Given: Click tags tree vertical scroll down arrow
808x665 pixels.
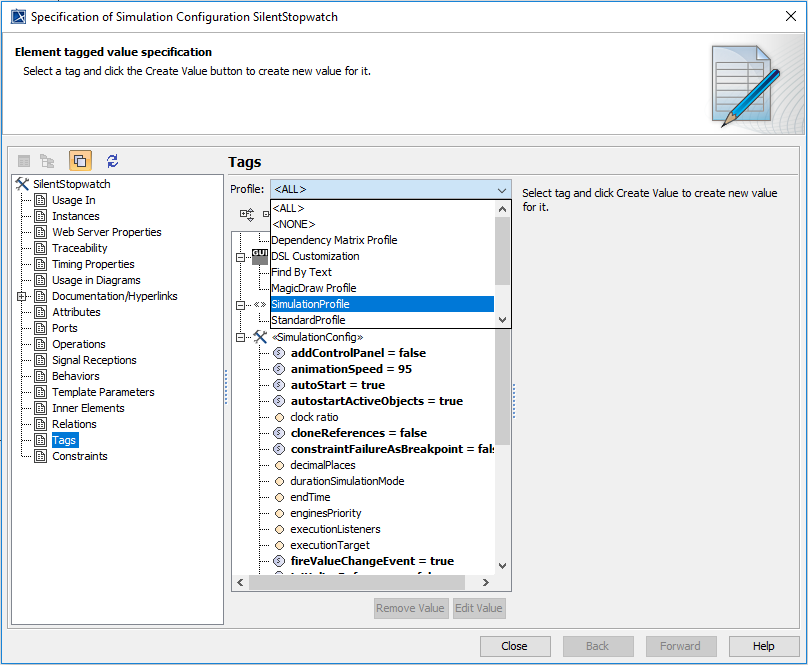Looking at the screenshot, I should tap(502, 566).
